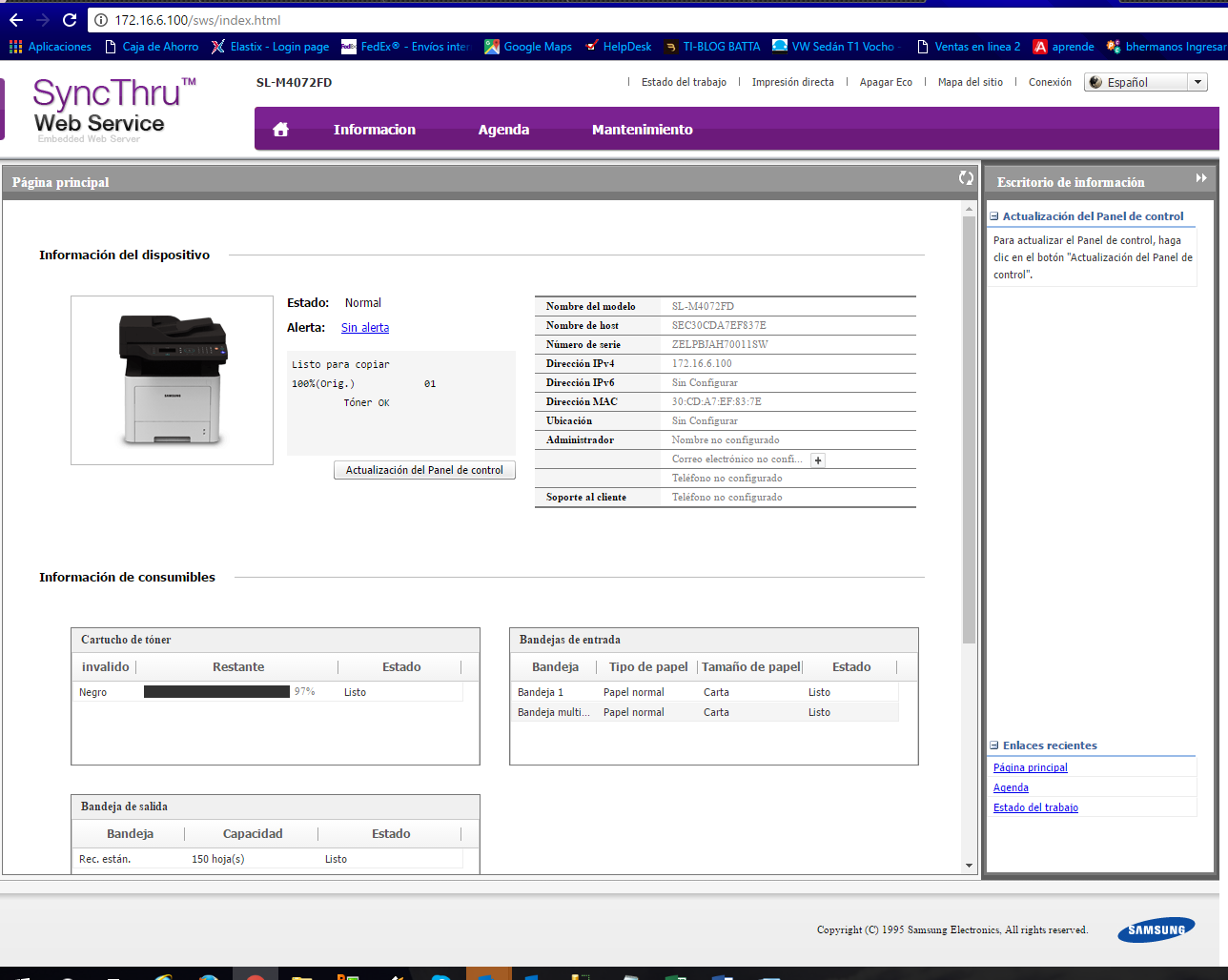Open the Informacion menu tab
The width and height of the screenshot is (1228, 980).
coord(375,130)
